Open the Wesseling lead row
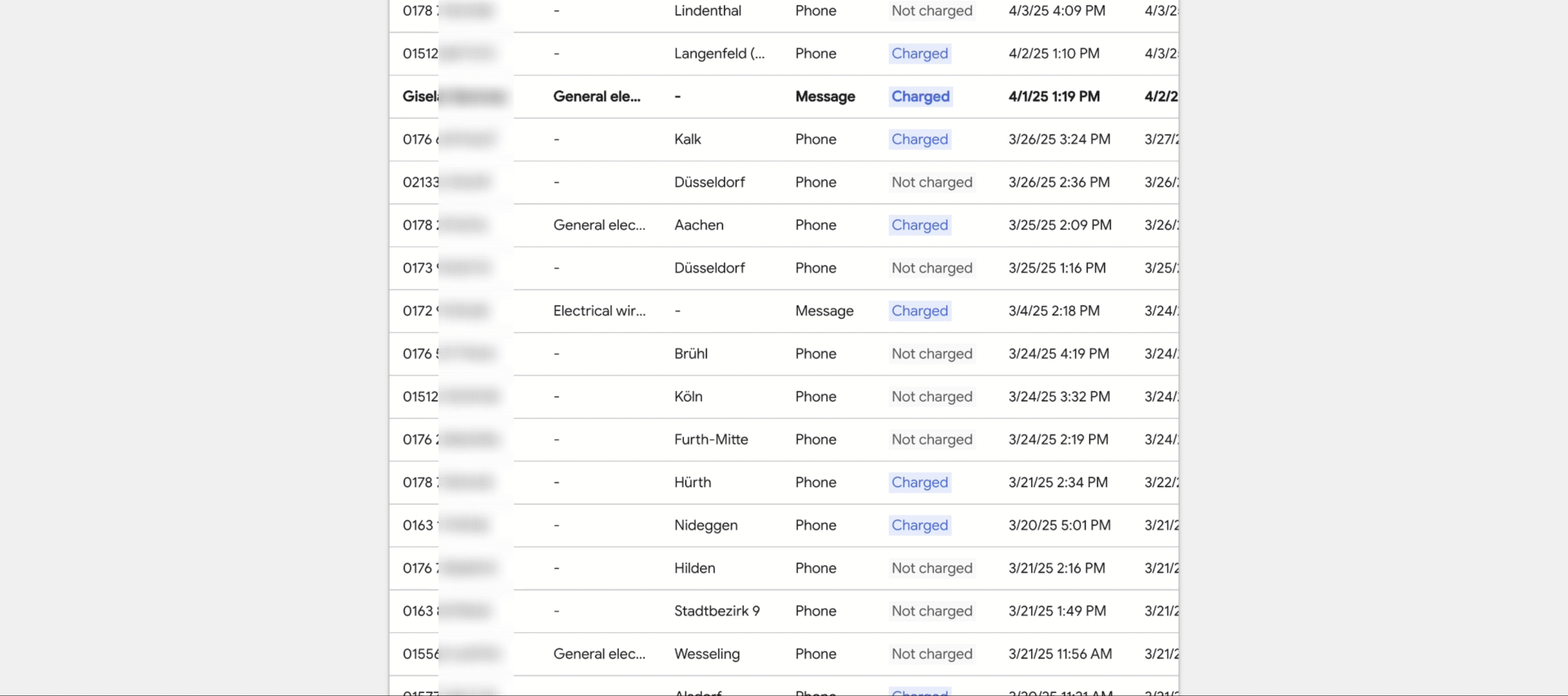 click(707, 654)
